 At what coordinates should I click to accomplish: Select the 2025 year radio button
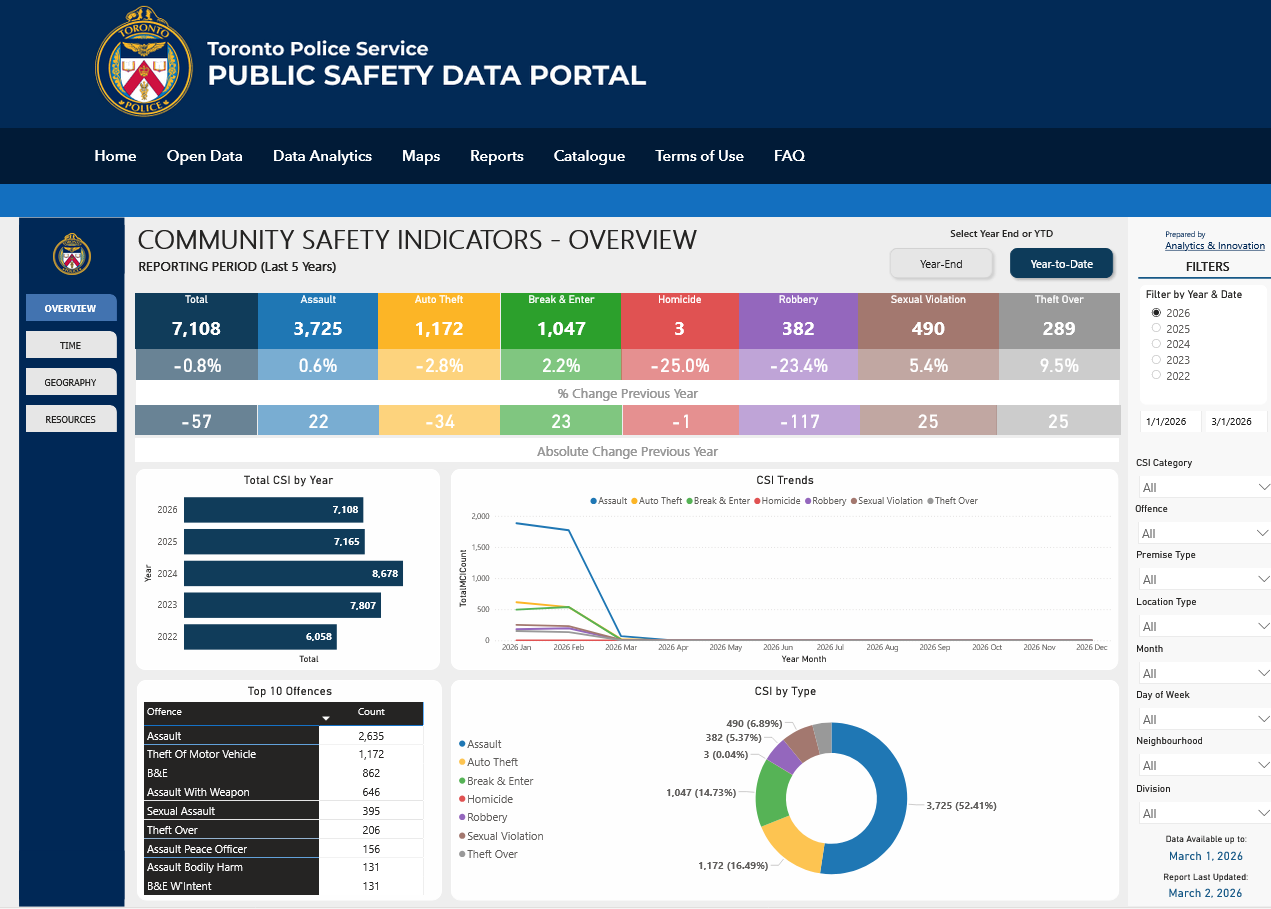point(1157,328)
